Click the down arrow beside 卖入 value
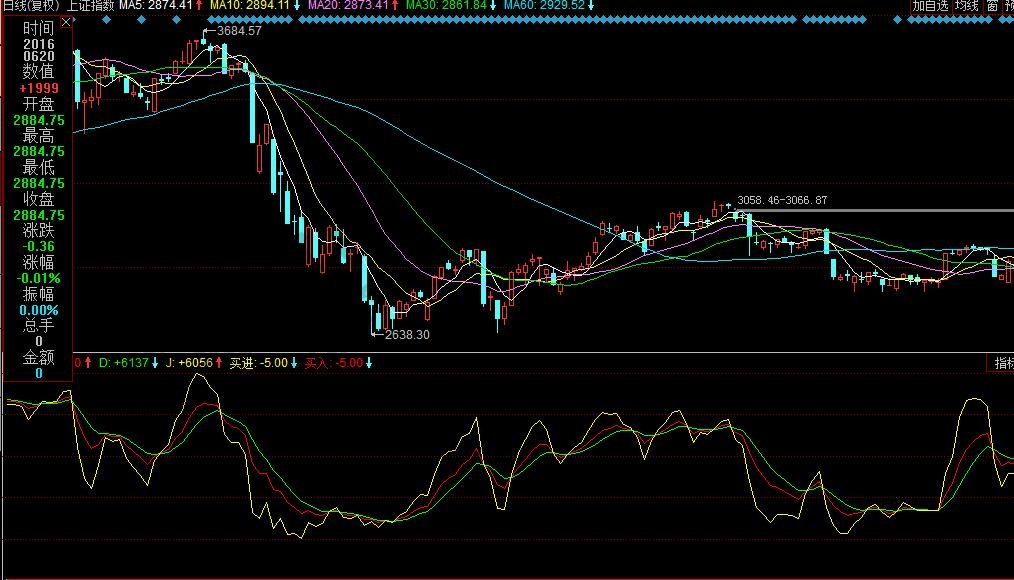The height and width of the screenshot is (580, 1014). click(x=369, y=362)
